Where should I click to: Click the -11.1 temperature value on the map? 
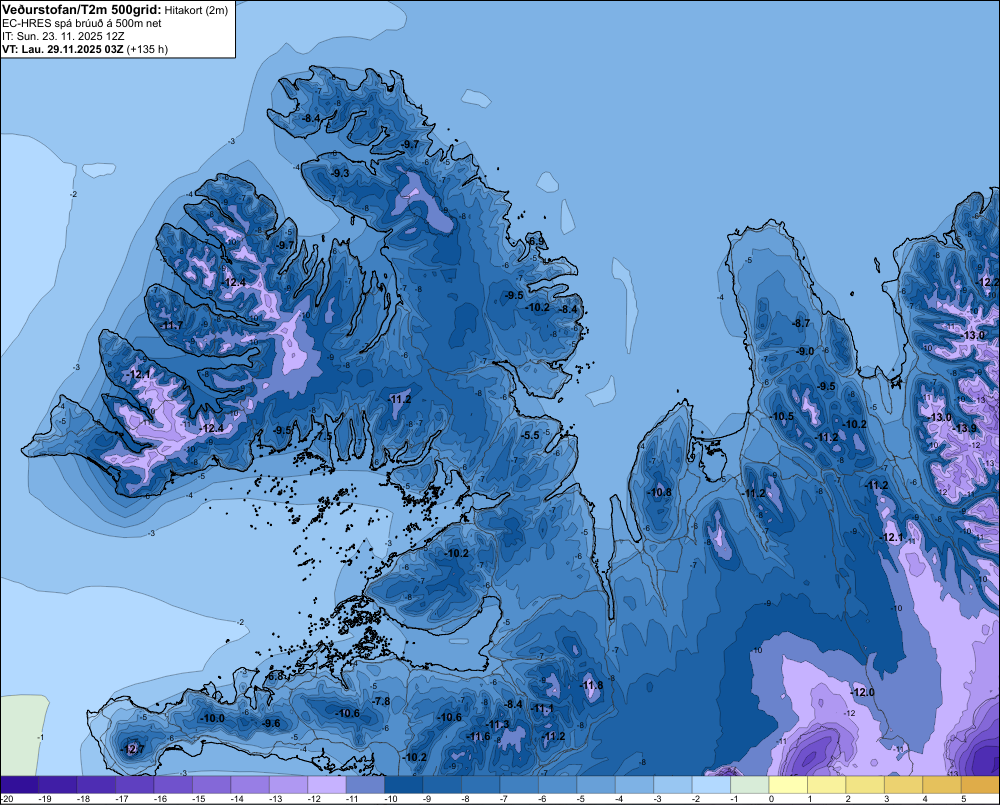[x=543, y=708]
